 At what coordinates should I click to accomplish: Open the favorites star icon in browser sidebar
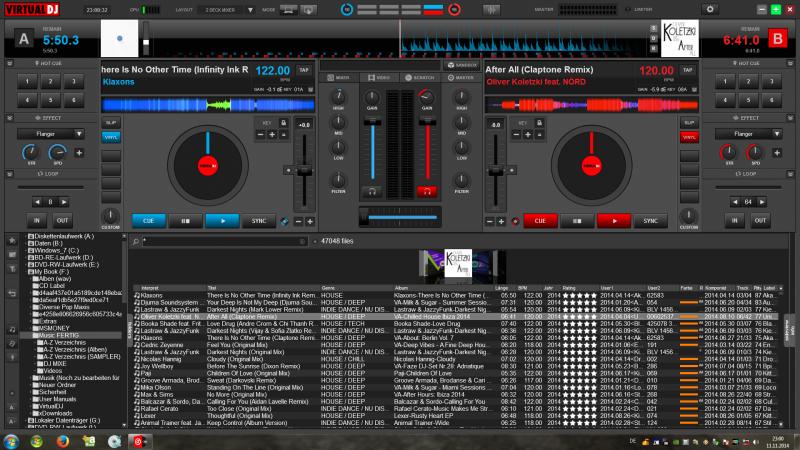(12, 240)
